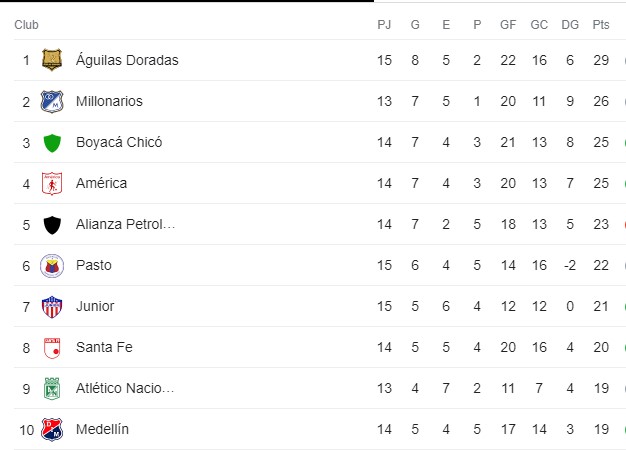
Task: Open the Santa Fe team link
Action: click(x=104, y=347)
